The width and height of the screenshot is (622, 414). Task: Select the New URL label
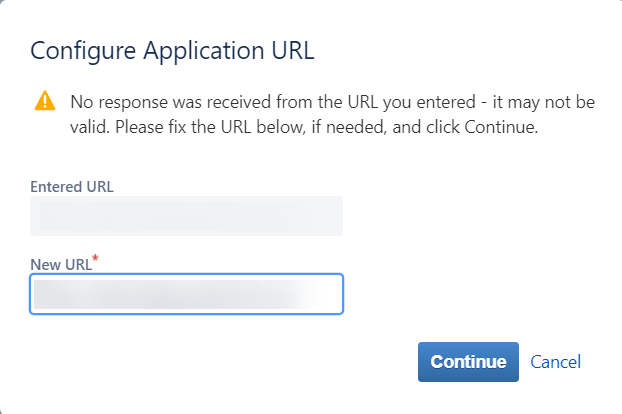60,264
